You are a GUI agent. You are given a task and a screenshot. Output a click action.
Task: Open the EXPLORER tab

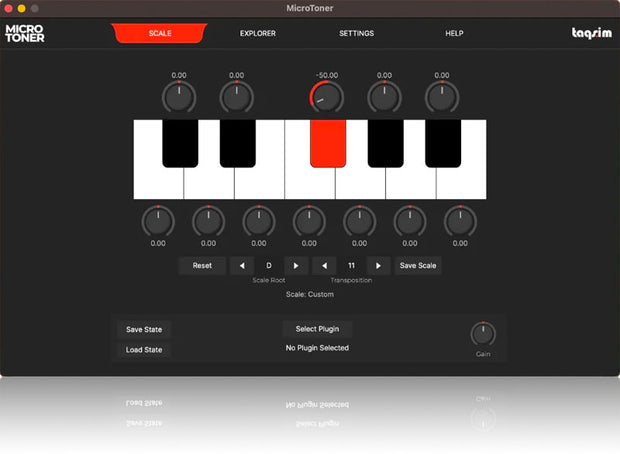(x=258, y=33)
